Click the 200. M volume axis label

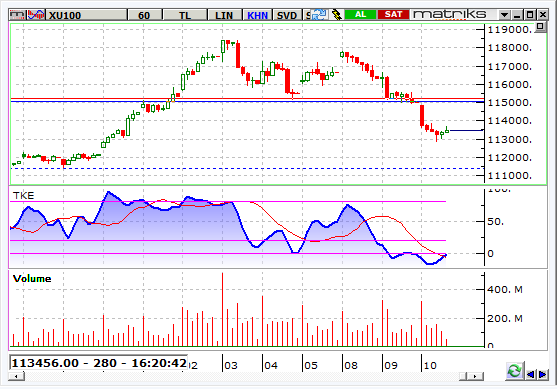[505, 319]
